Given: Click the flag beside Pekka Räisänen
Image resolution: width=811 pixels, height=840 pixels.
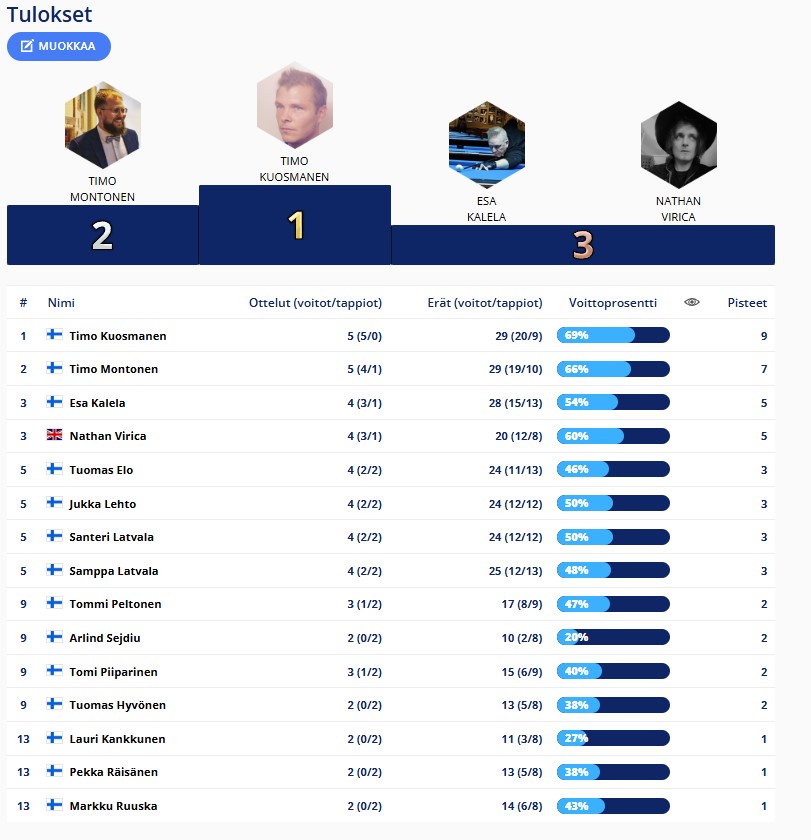Looking at the screenshot, I should [55, 772].
